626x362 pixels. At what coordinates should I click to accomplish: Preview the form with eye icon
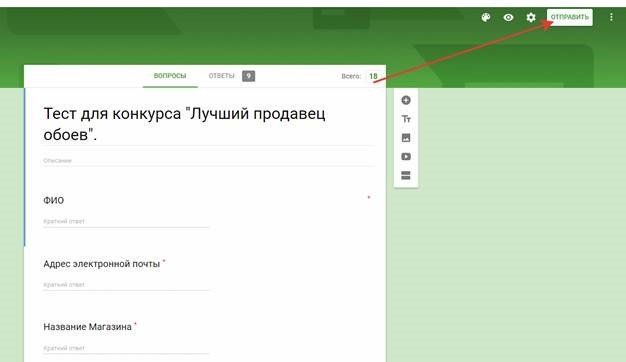[508, 18]
